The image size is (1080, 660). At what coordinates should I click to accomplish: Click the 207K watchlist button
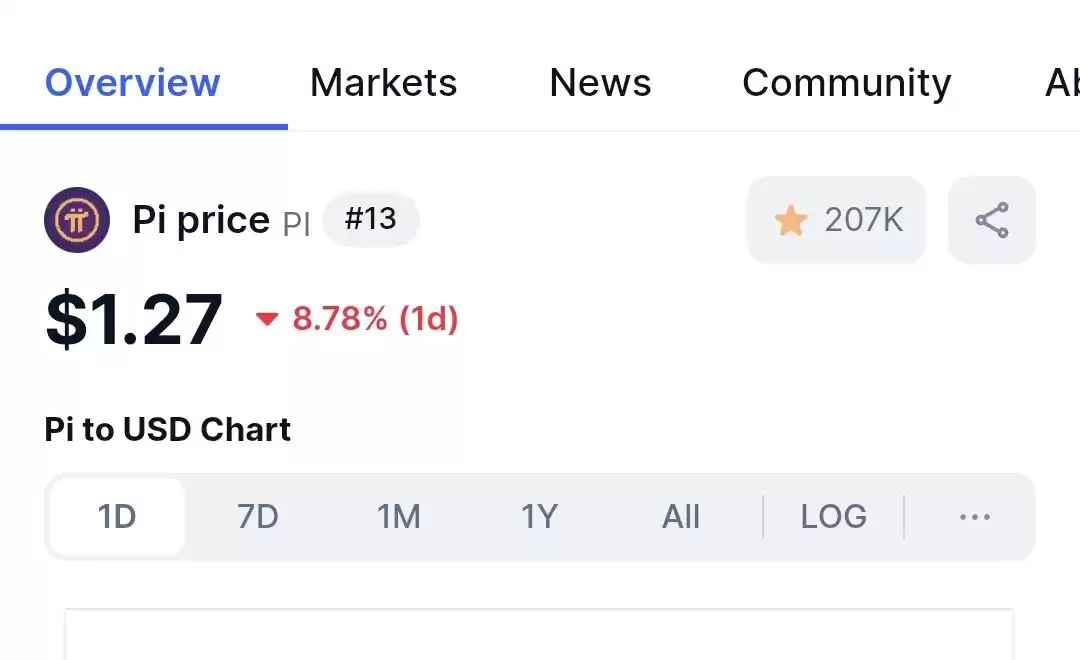pyautogui.click(x=836, y=220)
